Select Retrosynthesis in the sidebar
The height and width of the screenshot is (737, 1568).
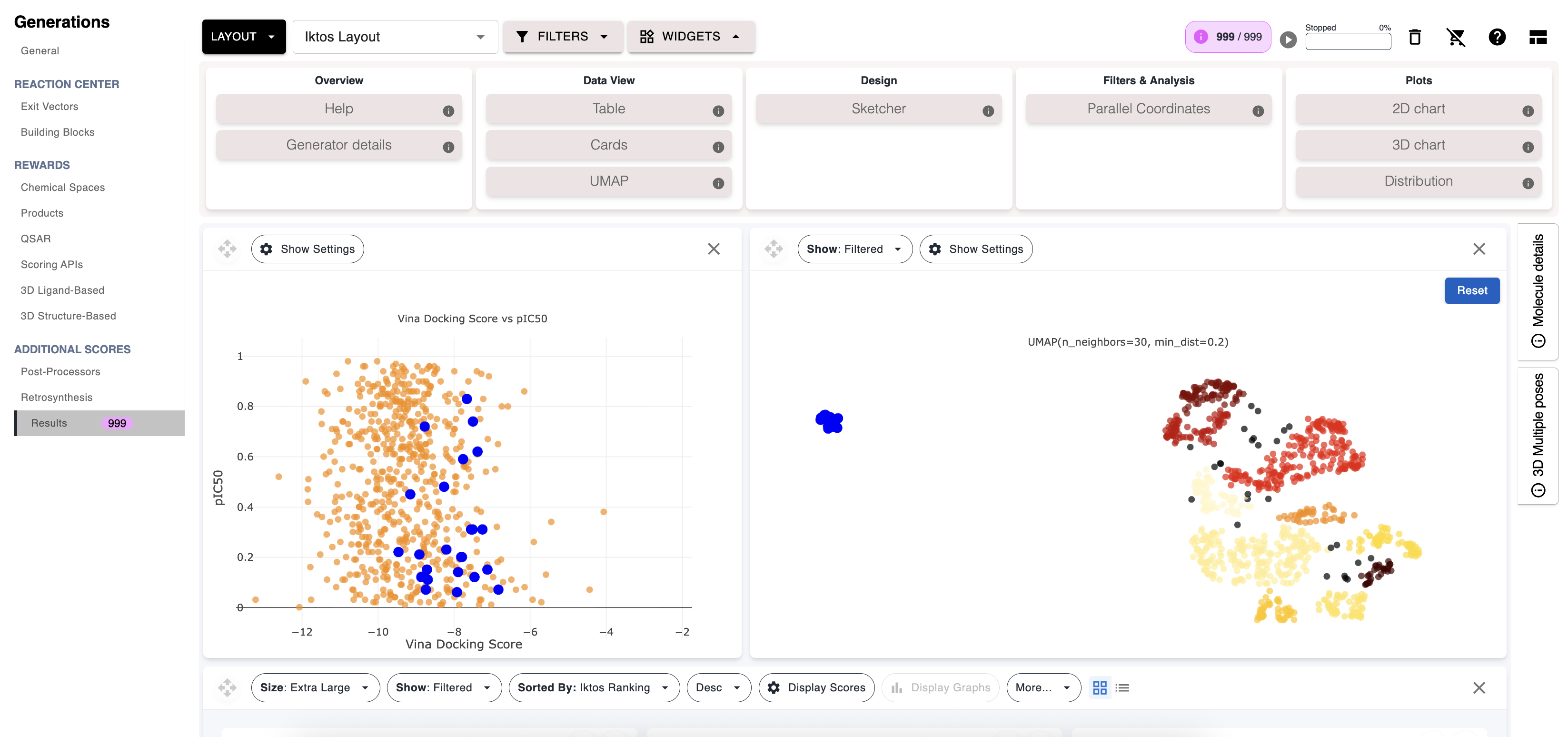pyautogui.click(x=57, y=398)
